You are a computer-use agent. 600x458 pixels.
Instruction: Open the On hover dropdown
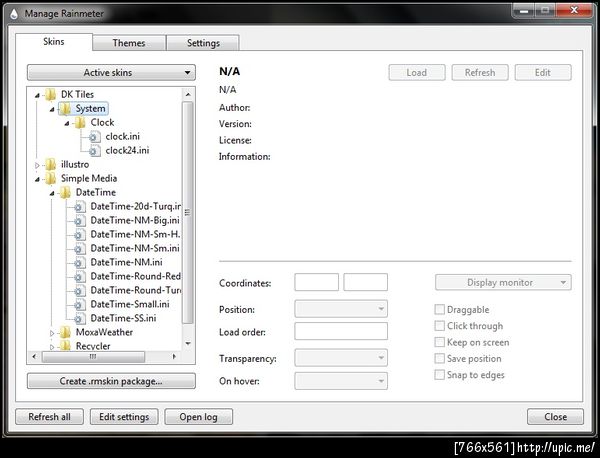[x=341, y=381]
